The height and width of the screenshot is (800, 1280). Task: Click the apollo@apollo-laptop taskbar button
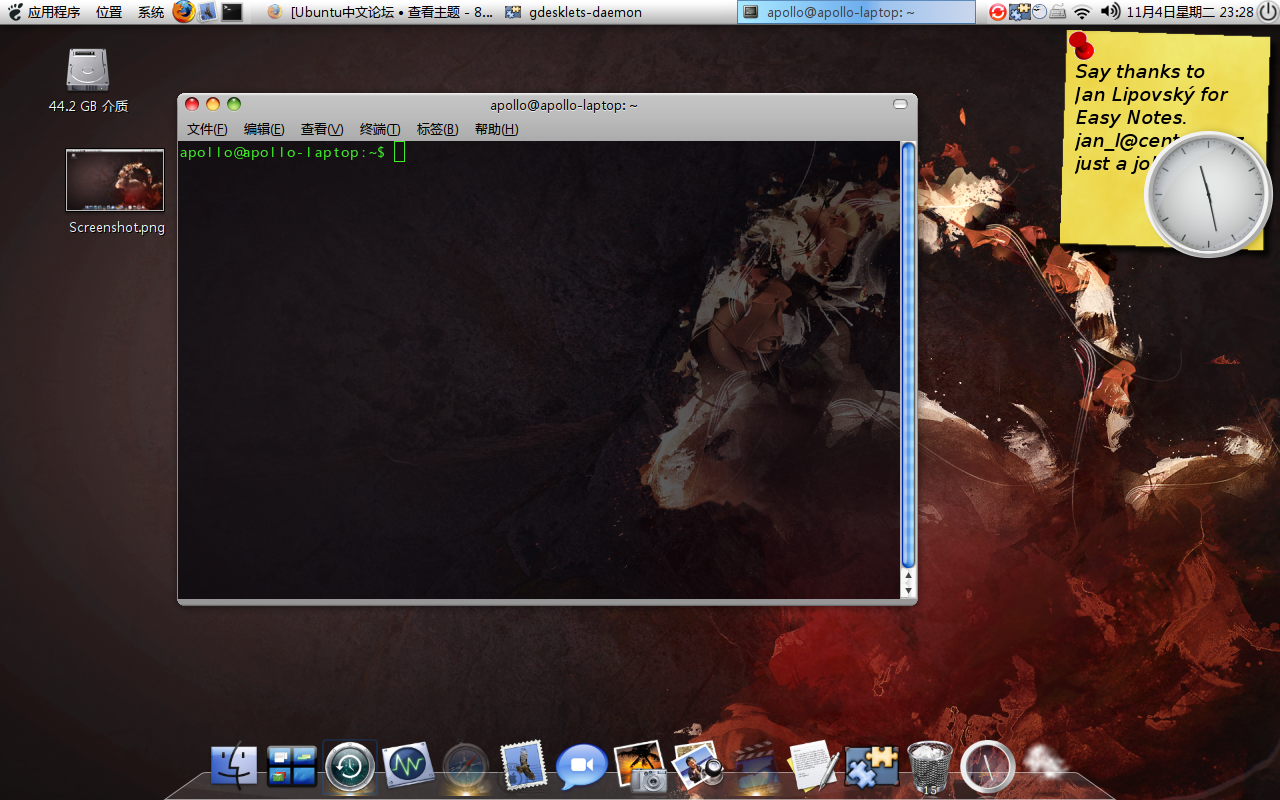[x=856, y=12]
